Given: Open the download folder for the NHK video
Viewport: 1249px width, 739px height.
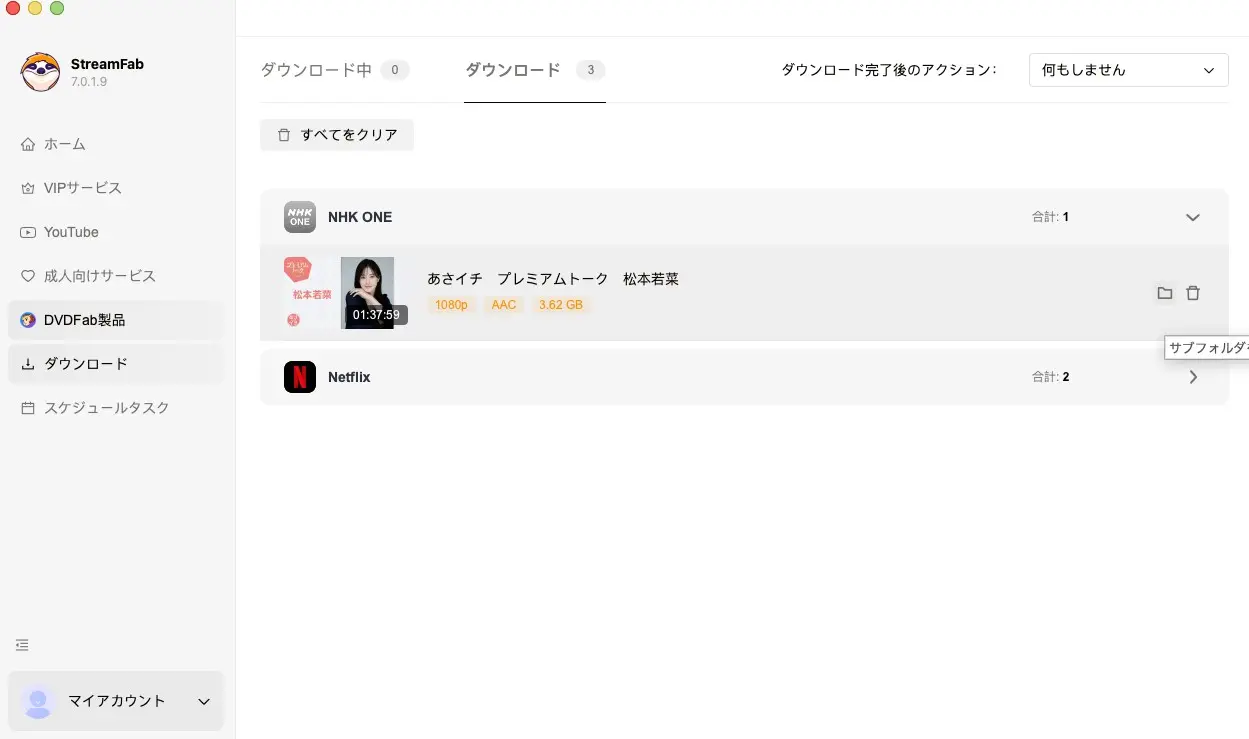Looking at the screenshot, I should [x=1164, y=293].
